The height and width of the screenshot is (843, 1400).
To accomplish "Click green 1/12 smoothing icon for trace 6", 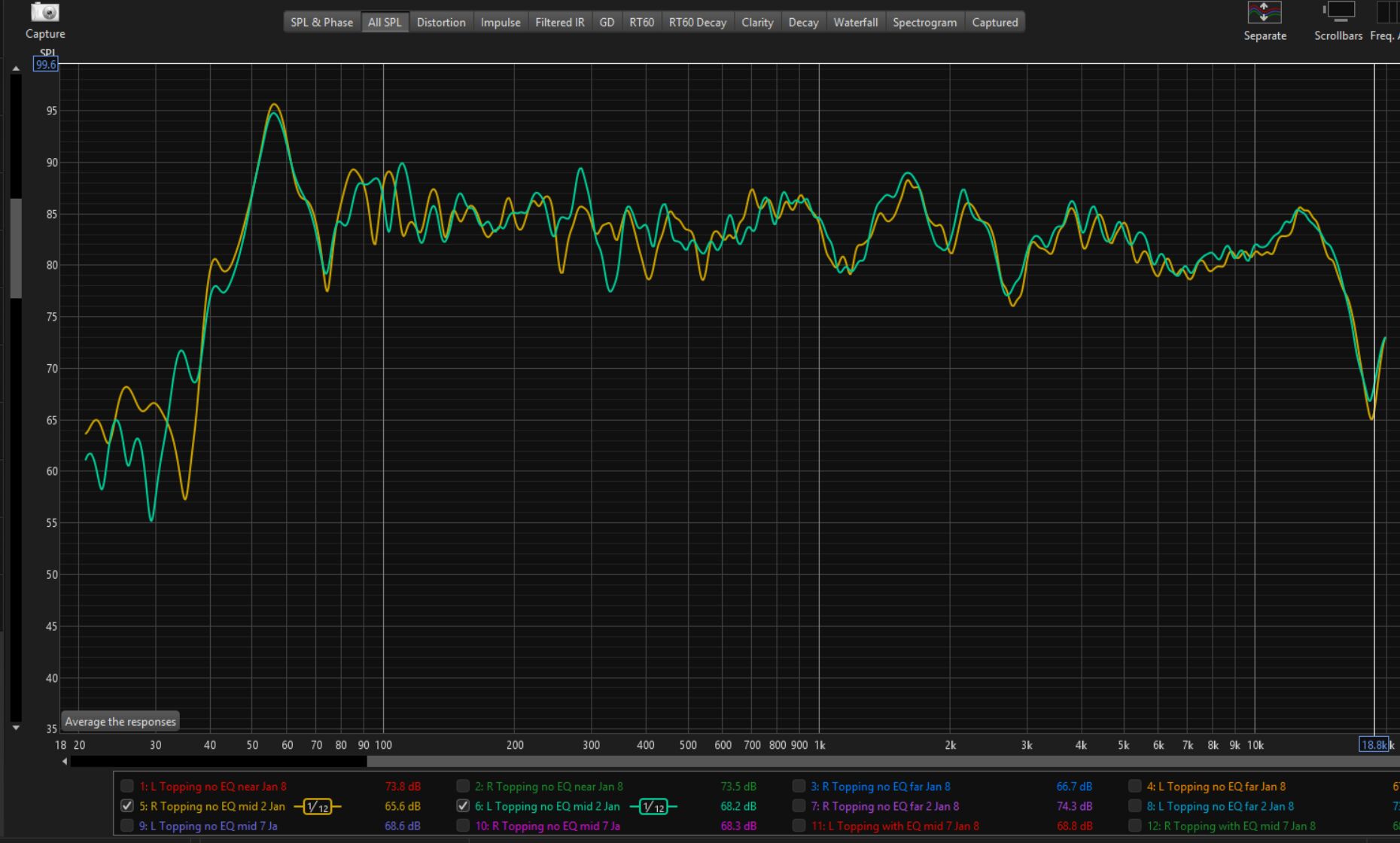I will pyautogui.click(x=653, y=807).
